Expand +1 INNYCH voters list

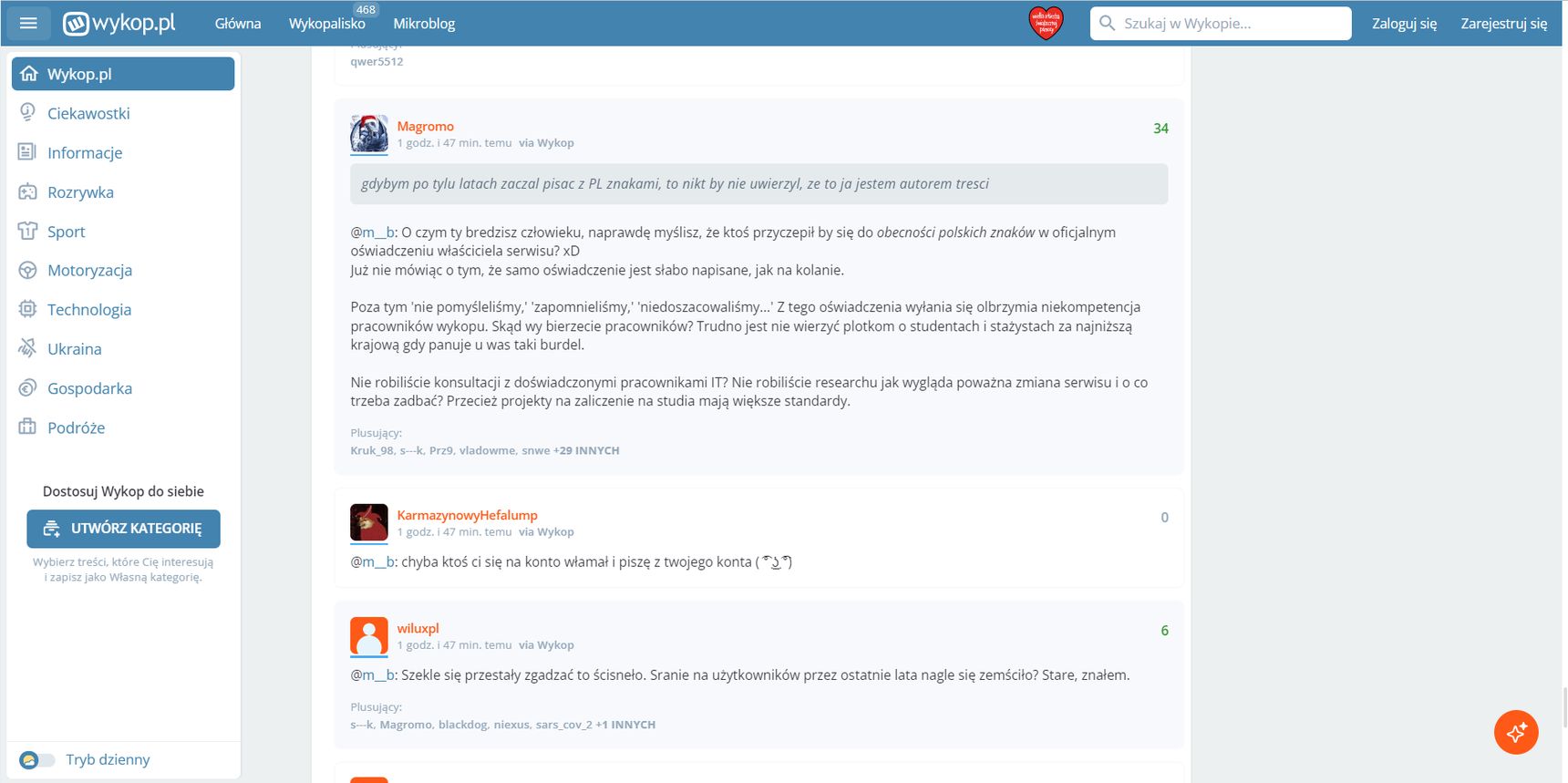625,725
